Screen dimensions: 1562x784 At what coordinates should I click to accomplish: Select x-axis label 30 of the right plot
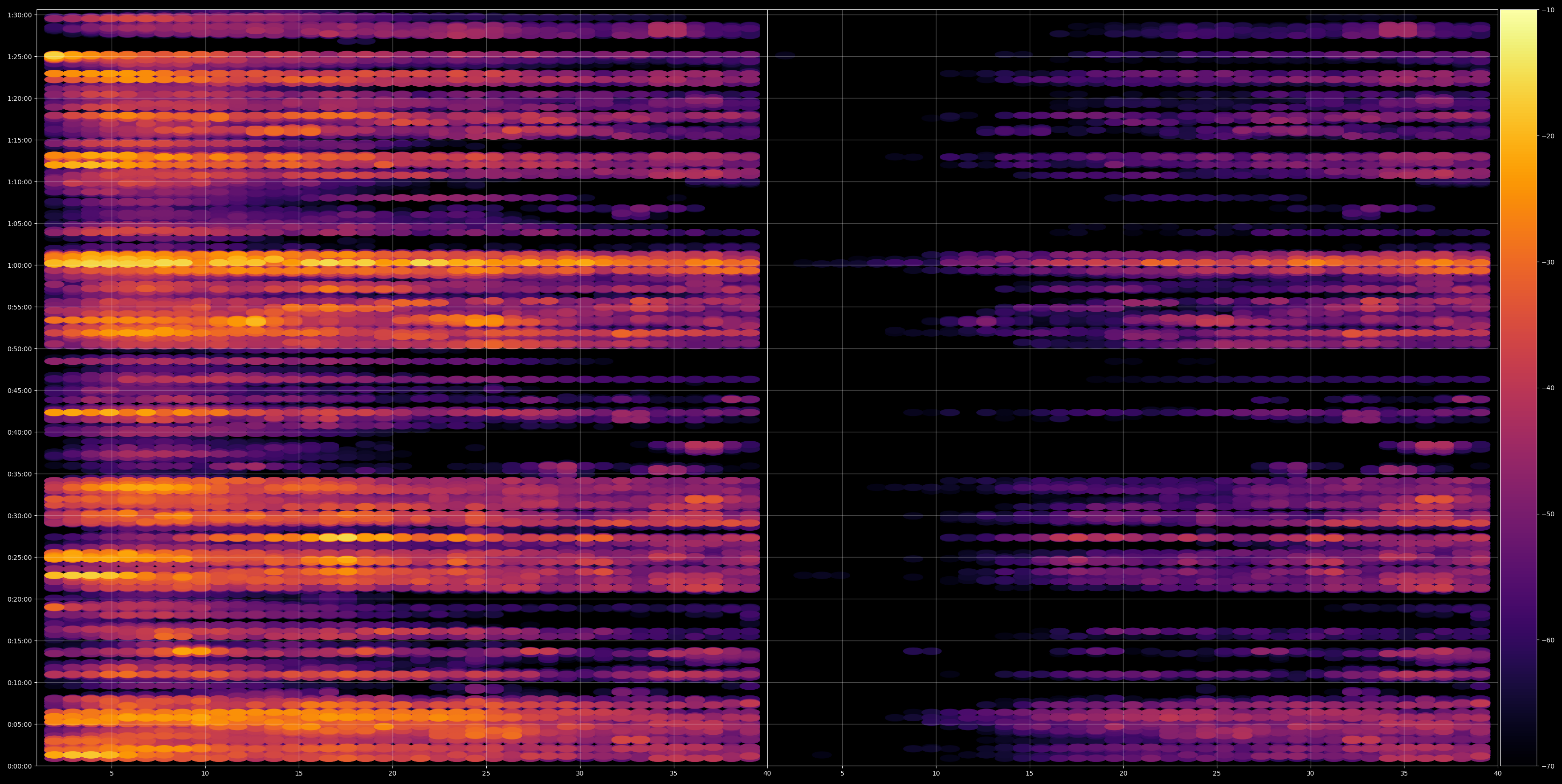tap(1310, 774)
